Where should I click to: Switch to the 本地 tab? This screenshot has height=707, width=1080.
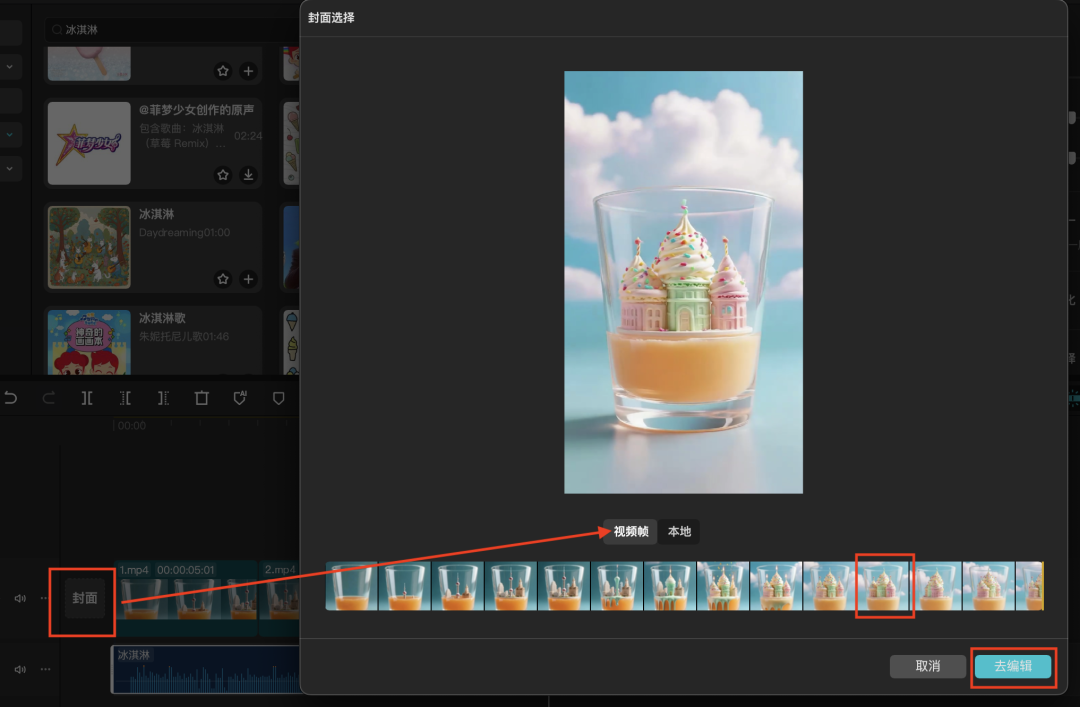pos(679,531)
